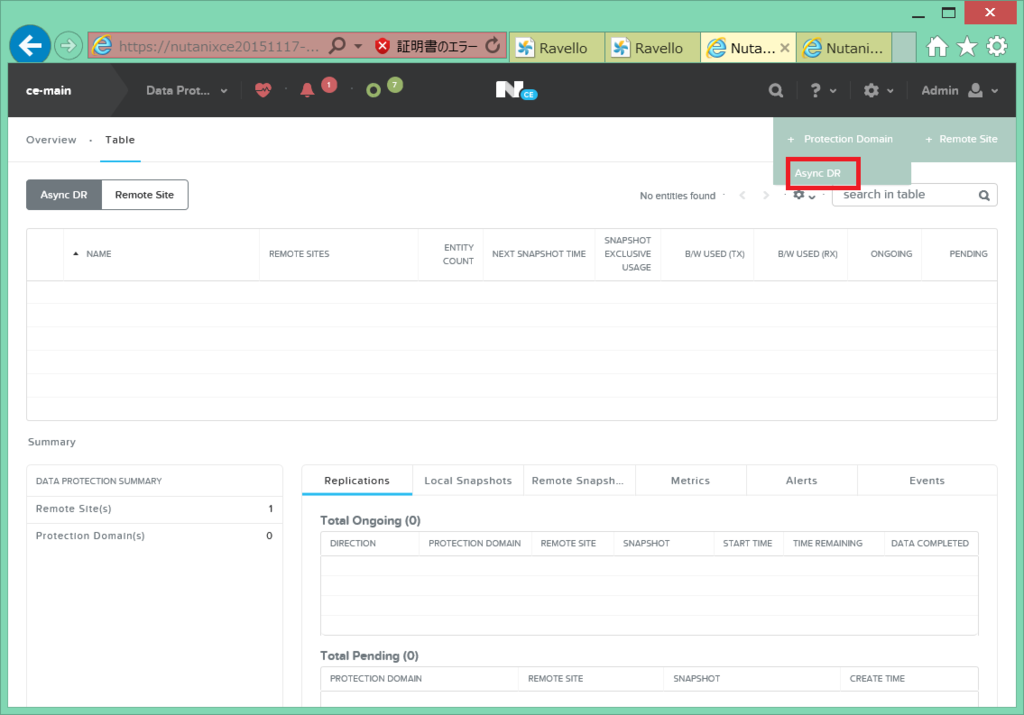Sort by the REMOTE SITES column header
Image resolution: width=1024 pixels, height=715 pixels.
coord(299,254)
